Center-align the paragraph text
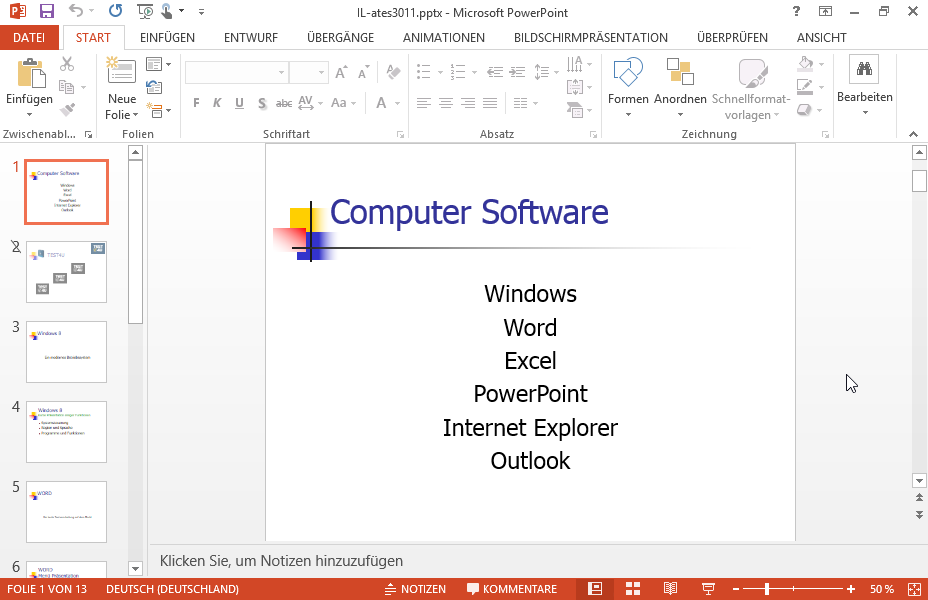Screen dimensions: 928x600 pos(446,104)
